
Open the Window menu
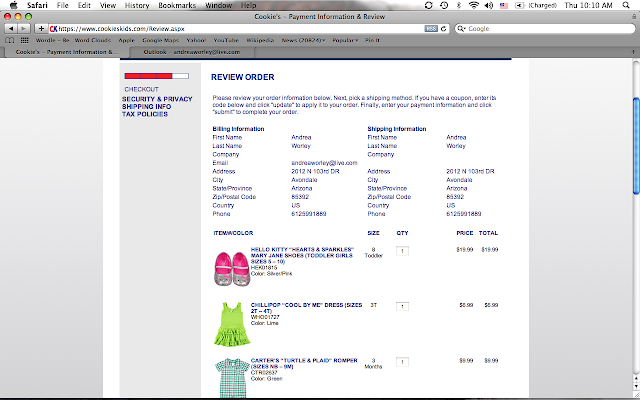(x=218, y=5)
